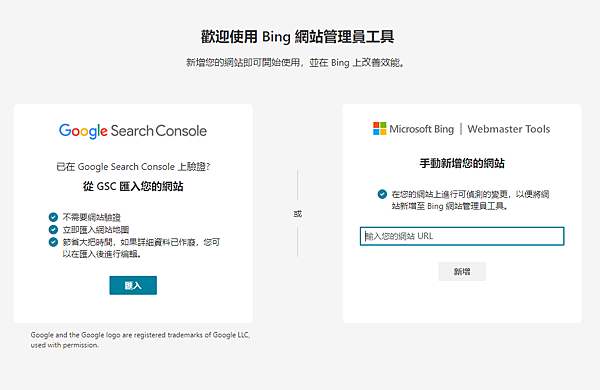
Task: Click the 新增 add button
Action: pyautogui.click(x=462, y=271)
